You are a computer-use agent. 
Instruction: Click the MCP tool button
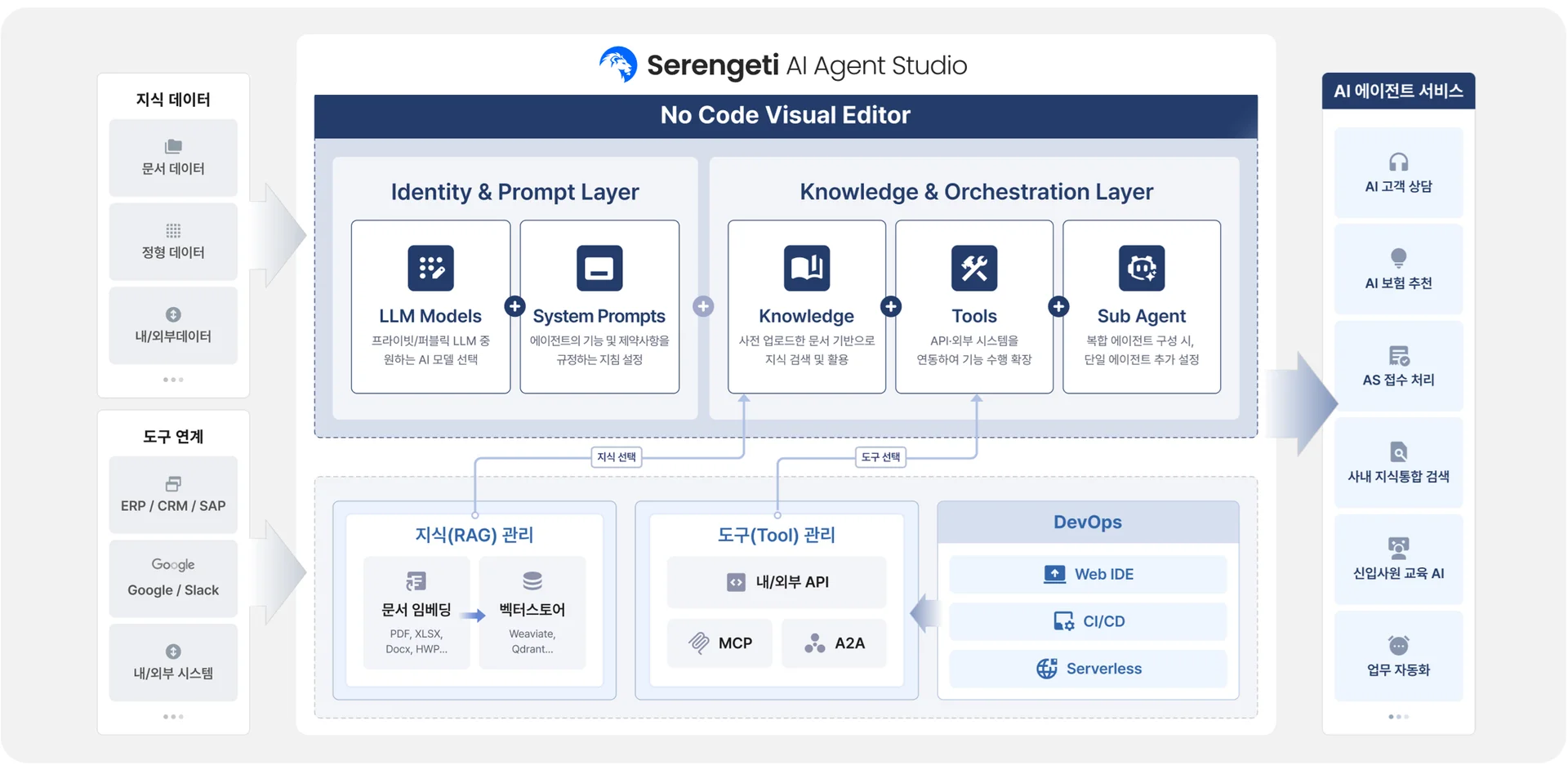[719, 643]
